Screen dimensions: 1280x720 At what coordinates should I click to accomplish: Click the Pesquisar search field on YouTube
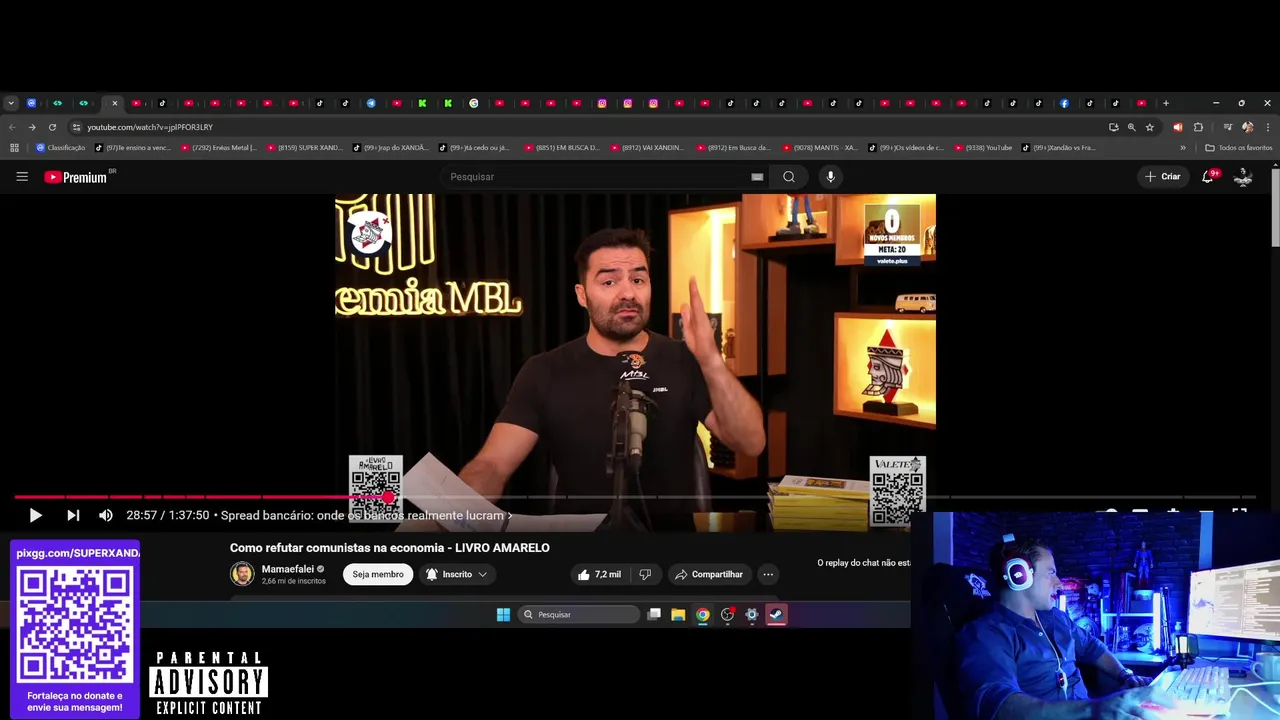click(x=595, y=177)
